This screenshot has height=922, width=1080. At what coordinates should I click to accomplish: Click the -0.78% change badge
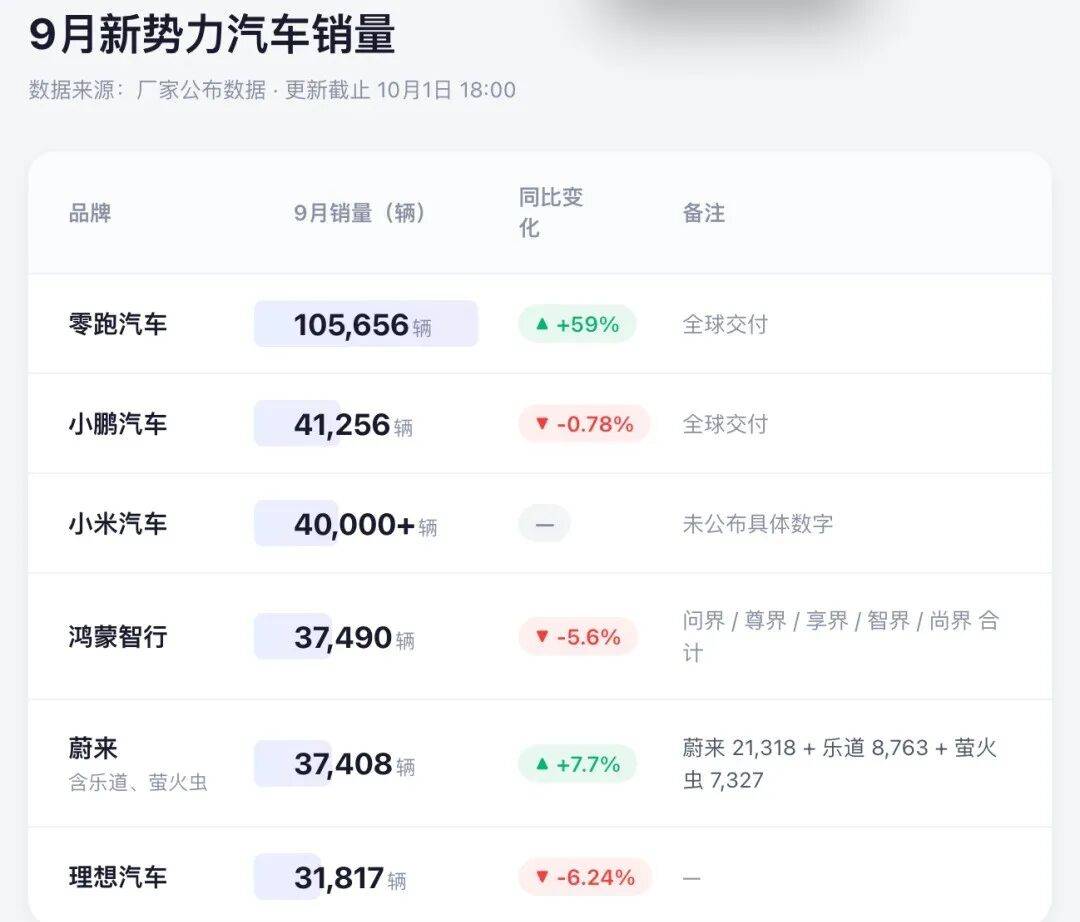click(584, 423)
